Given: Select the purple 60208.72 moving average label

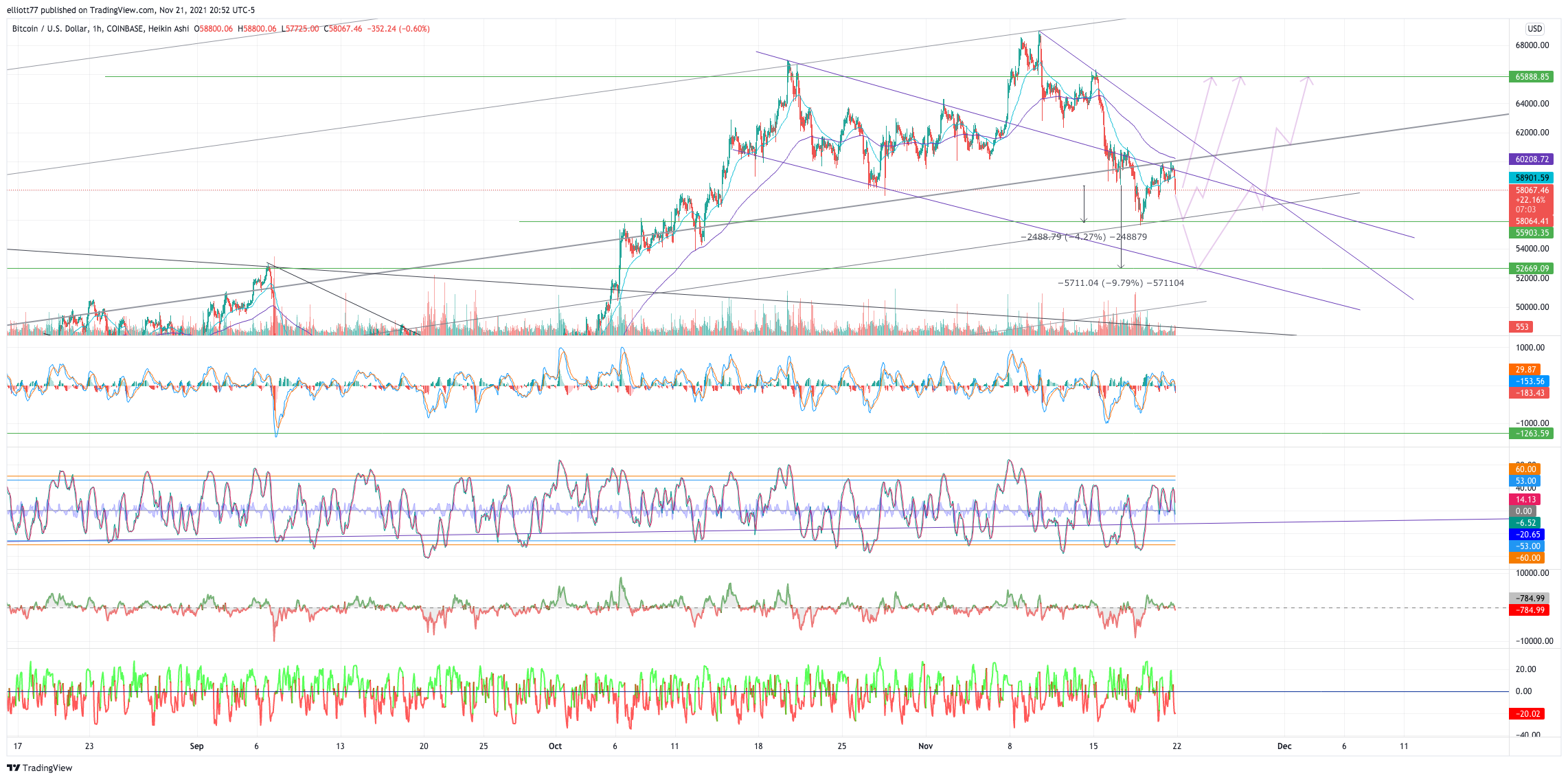Looking at the screenshot, I should [x=1531, y=159].
